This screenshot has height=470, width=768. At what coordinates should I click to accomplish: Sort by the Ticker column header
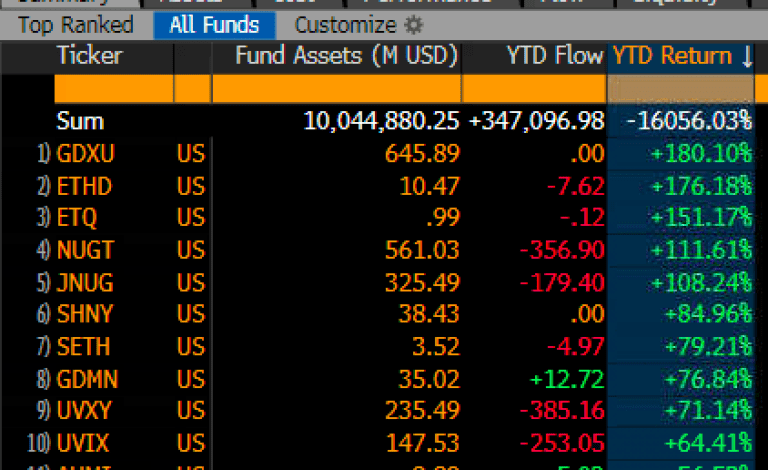(x=89, y=57)
